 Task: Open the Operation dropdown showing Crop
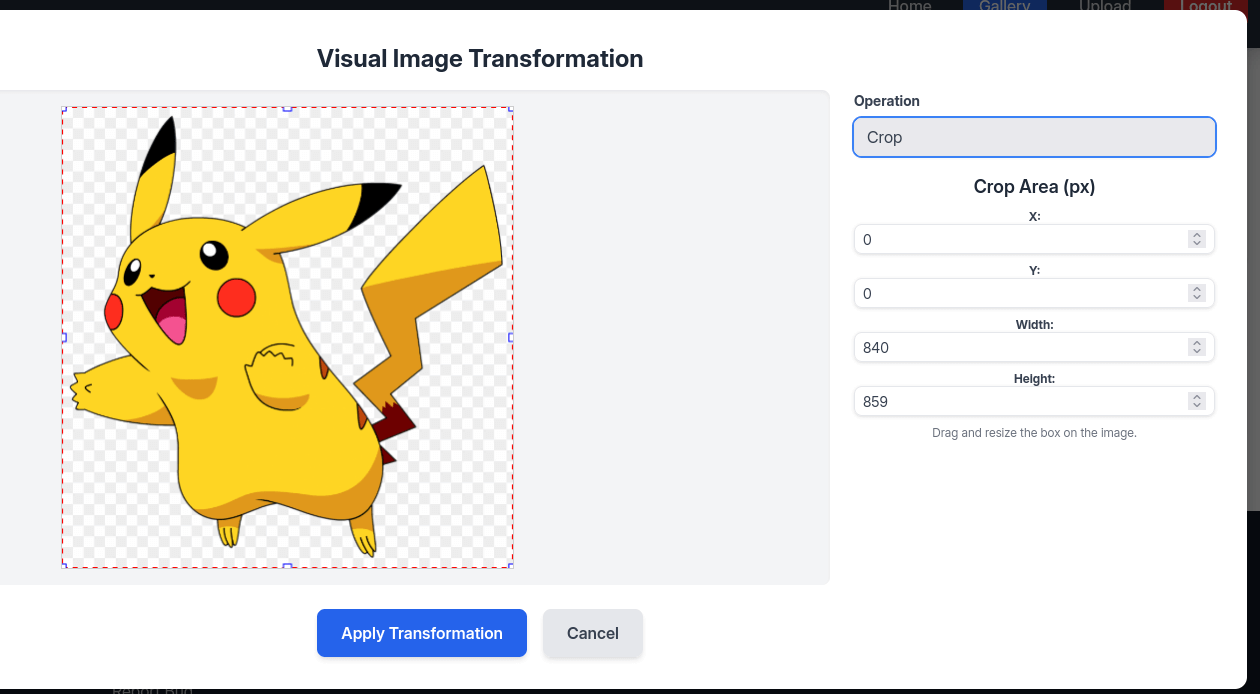coord(1034,137)
